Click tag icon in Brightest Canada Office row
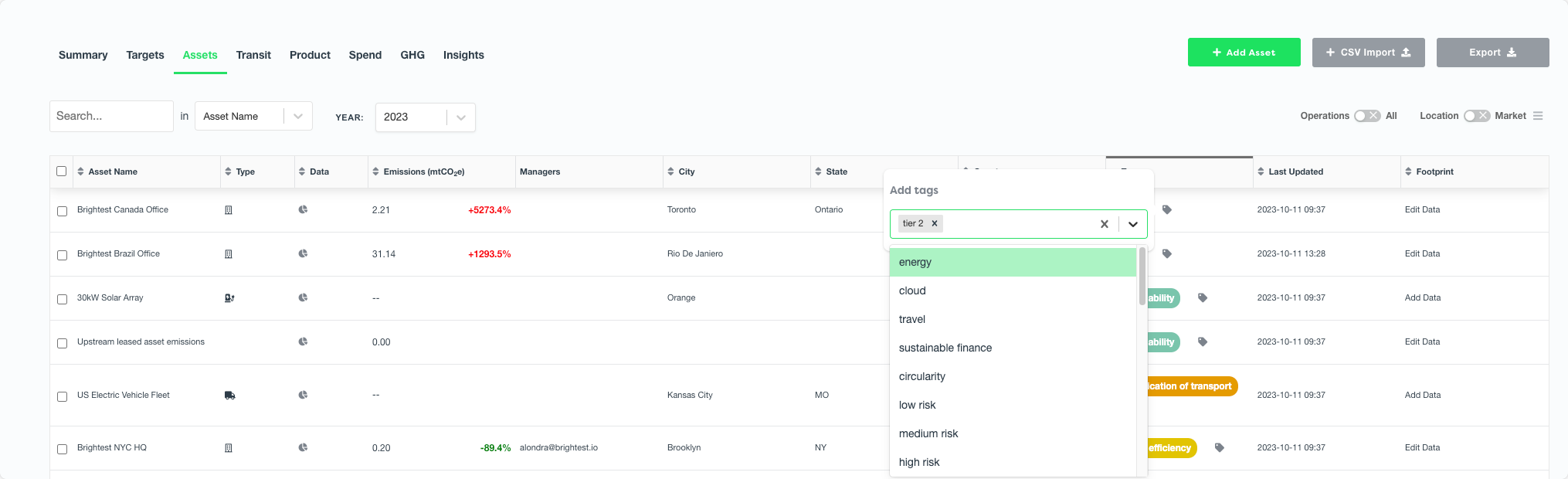 point(1166,209)
